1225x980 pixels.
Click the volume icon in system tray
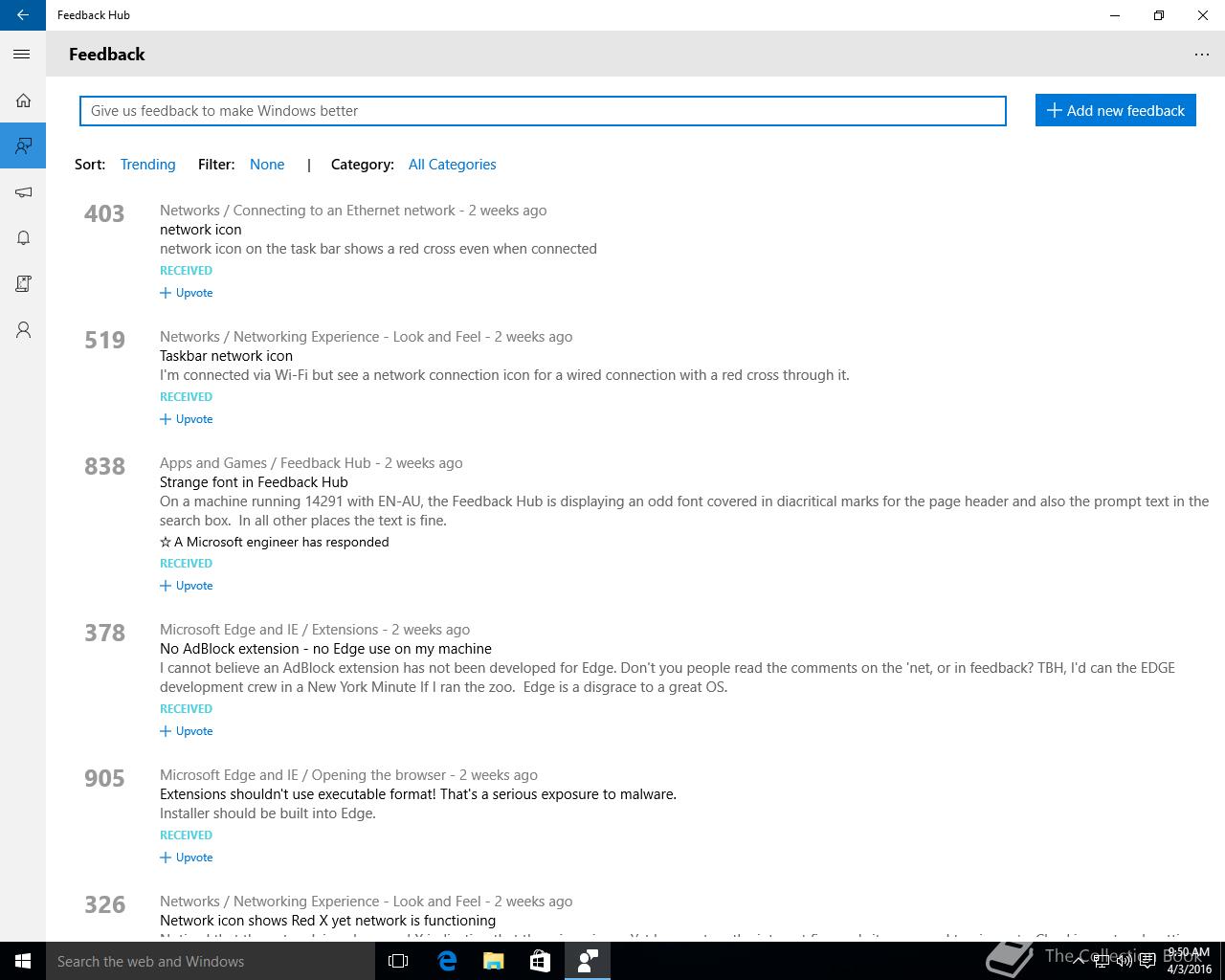[1124, 961]
